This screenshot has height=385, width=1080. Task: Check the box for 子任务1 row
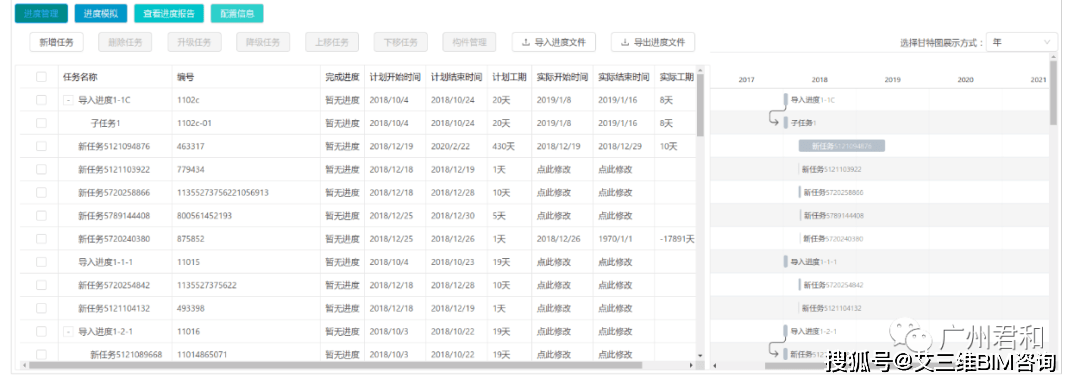[41, 123]
